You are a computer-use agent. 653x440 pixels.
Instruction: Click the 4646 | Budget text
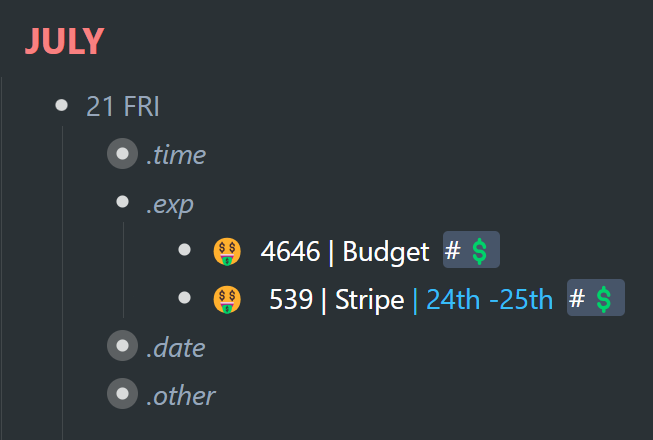click(345, 251)
